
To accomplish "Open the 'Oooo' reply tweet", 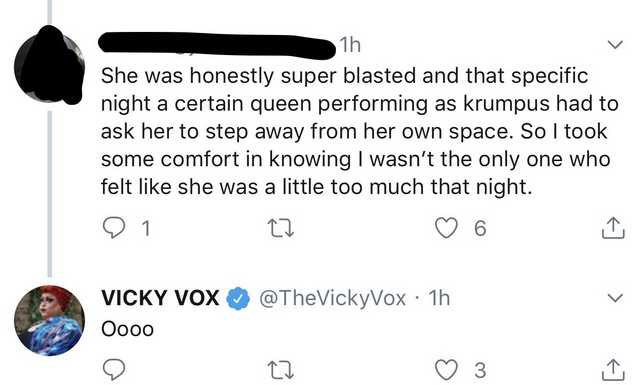I will coord(127,329).
